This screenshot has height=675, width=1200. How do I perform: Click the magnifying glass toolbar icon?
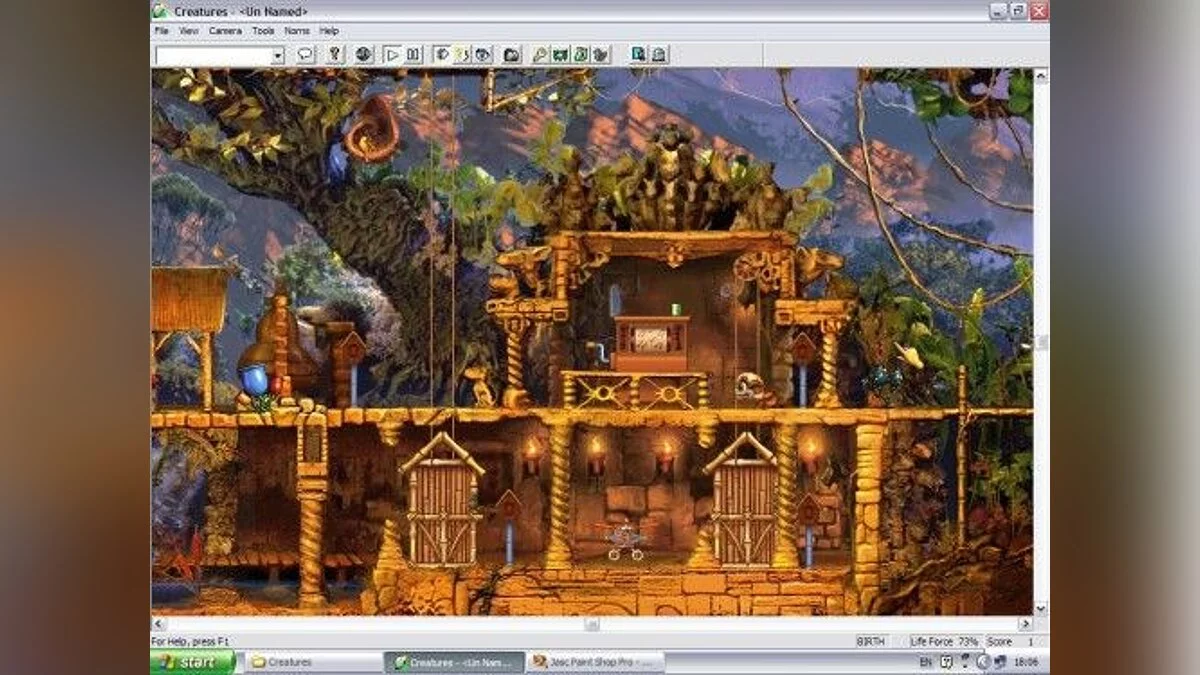pyautogui.click(x=540, y=55)
